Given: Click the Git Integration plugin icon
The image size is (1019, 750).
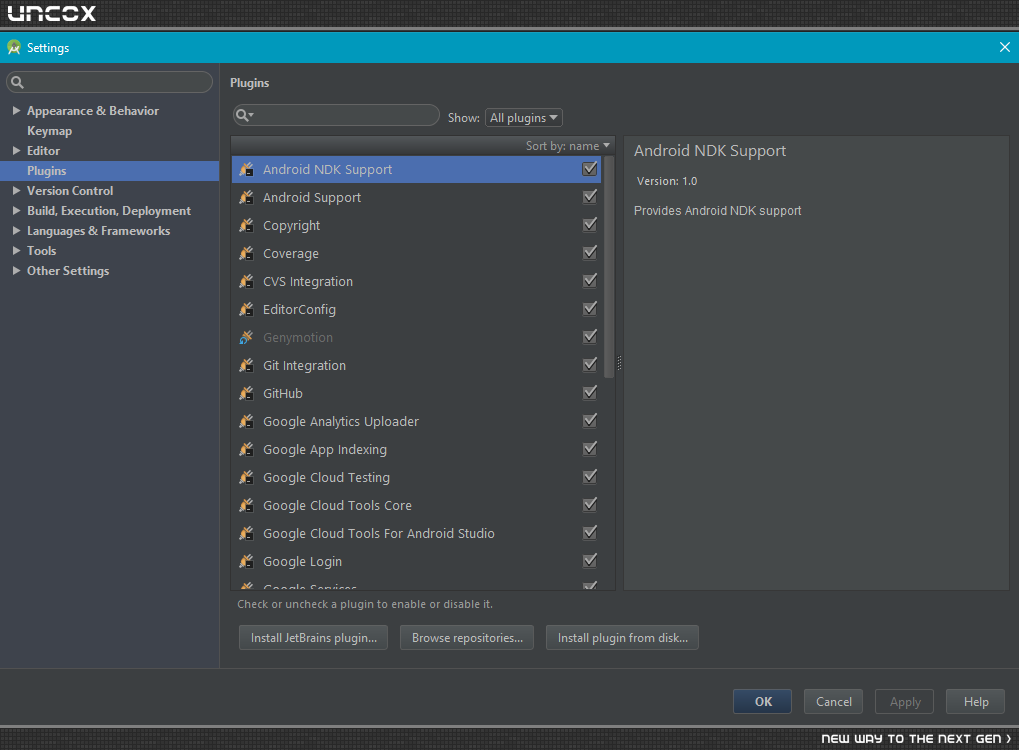Looking at the screenshot, I should [x=246, y=365].
